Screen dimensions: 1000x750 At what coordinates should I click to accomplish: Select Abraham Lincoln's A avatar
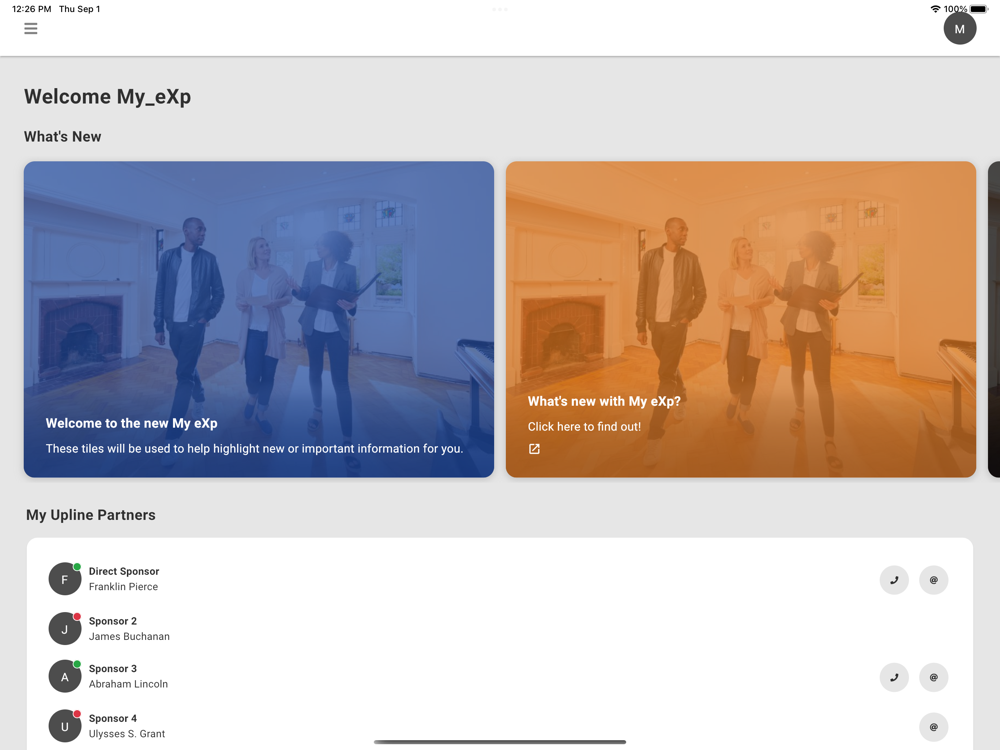click(64, 677)
